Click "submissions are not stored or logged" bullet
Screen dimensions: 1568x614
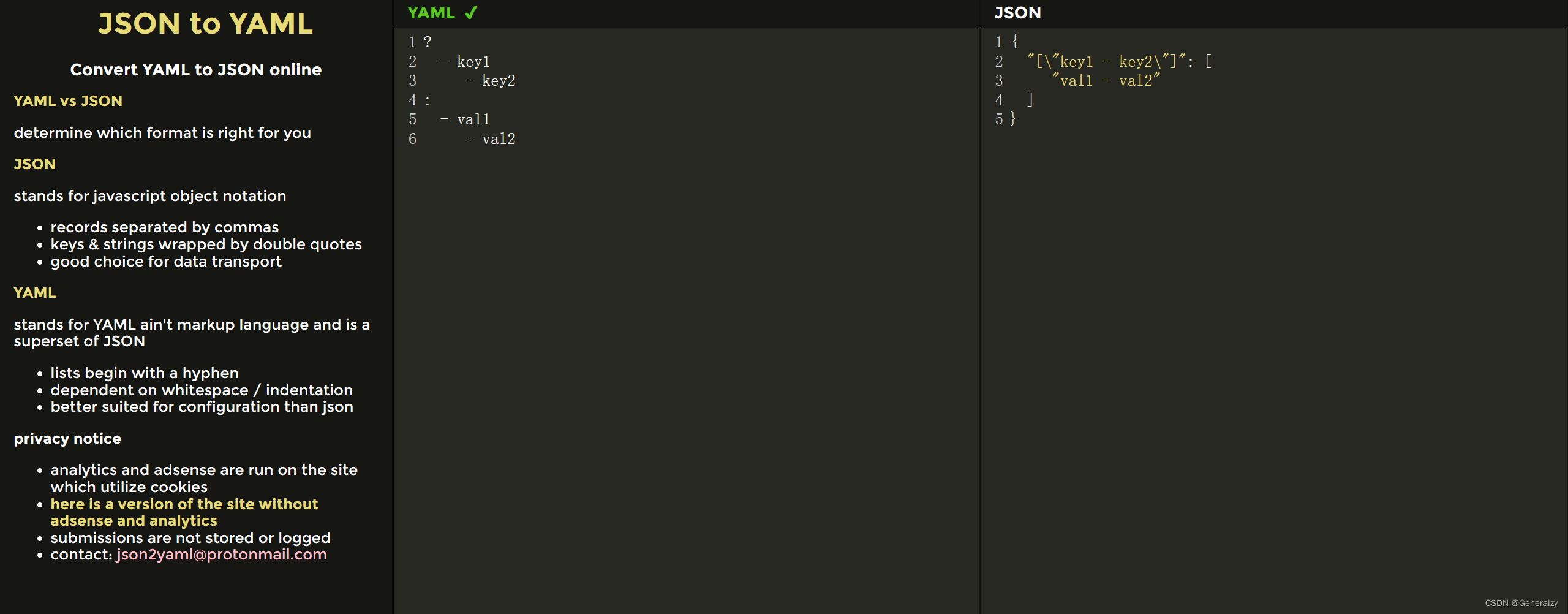tap(190, 538)
